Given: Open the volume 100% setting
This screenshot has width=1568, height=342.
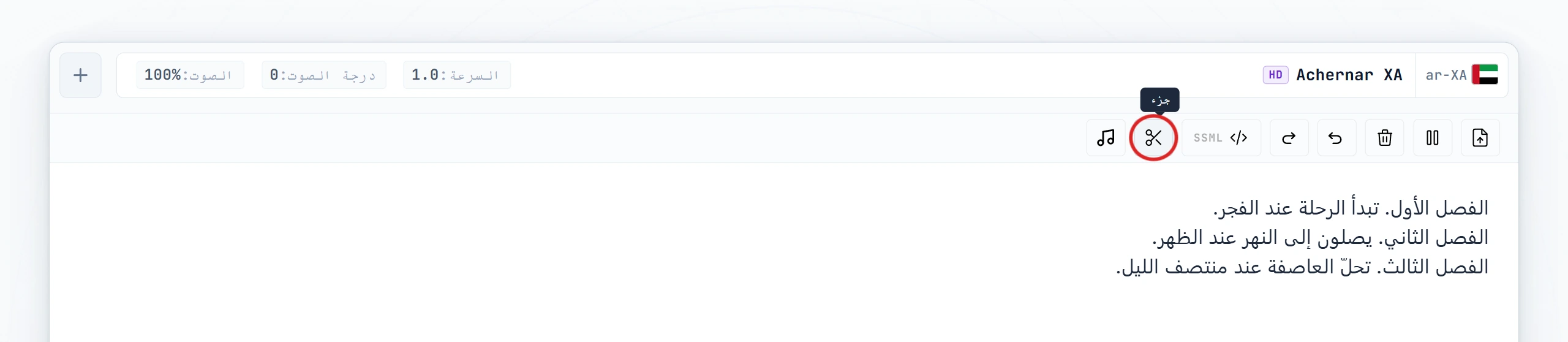Looking at the screenshot, I should pyautogui.click(x=190, y=75).
